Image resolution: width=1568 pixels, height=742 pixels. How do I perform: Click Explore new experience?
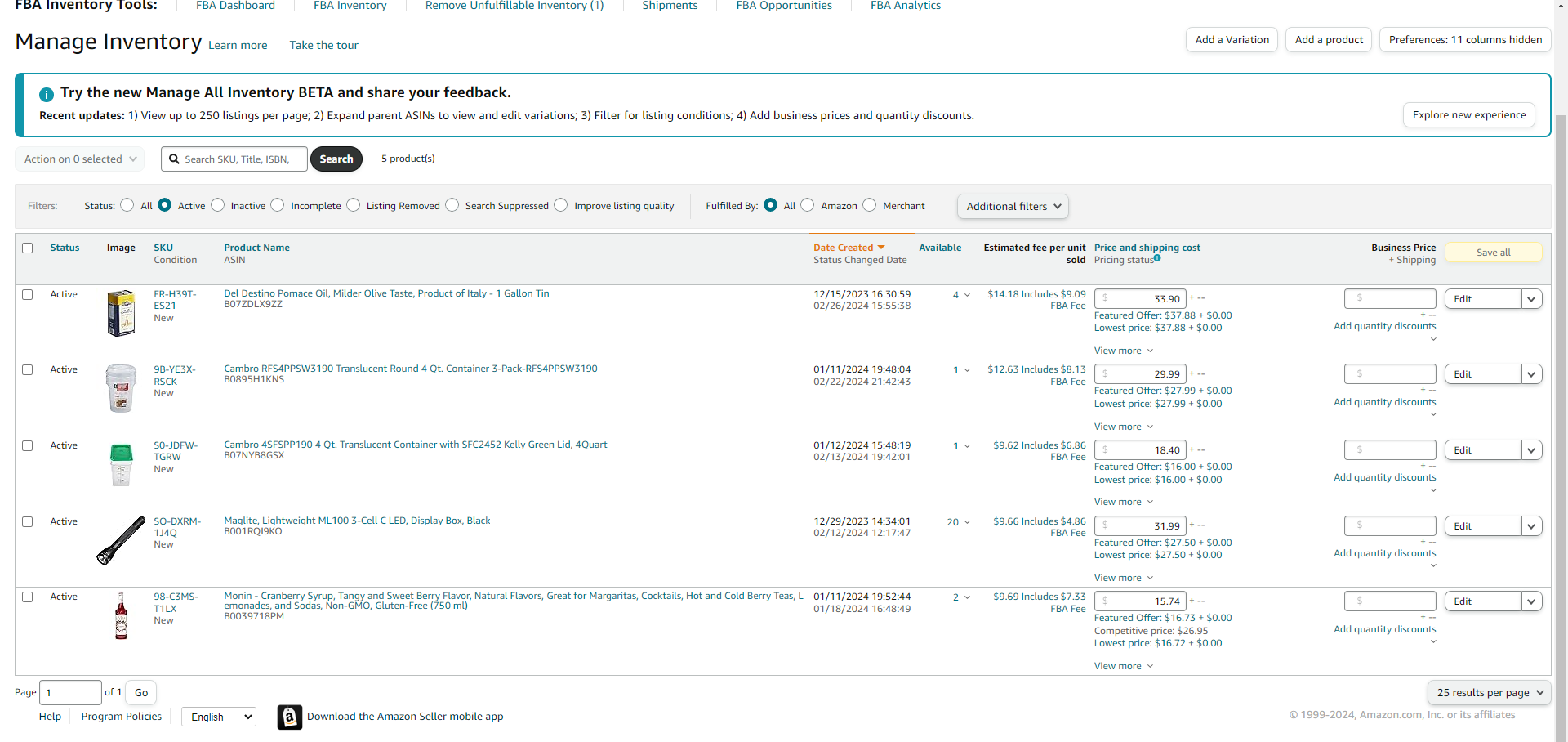coord(1469,115)
